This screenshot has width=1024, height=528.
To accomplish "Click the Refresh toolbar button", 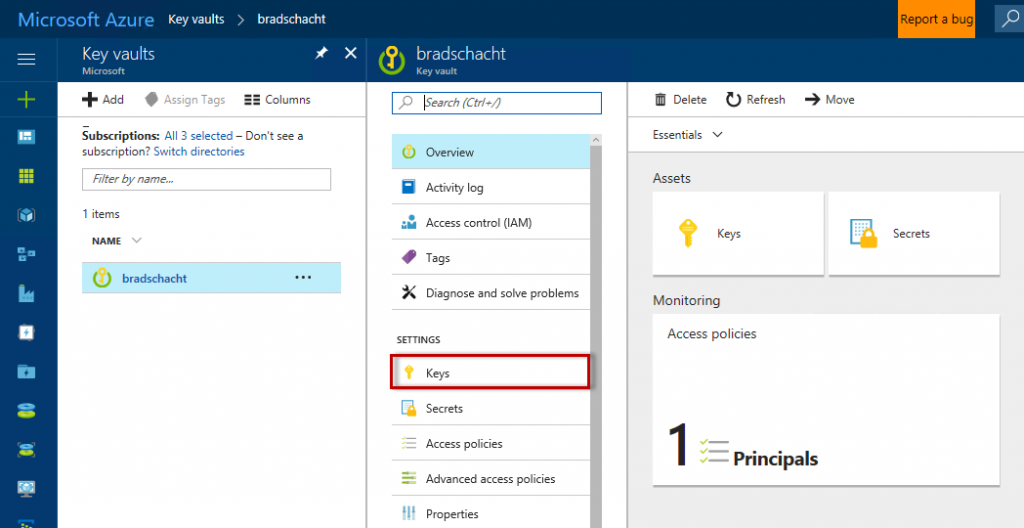I will pyautogui.click(x=755, y=99).
